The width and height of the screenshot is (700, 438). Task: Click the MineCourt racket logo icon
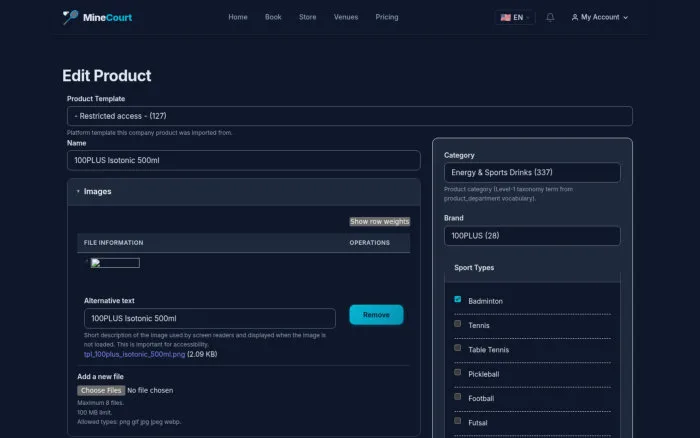click(x=70, y=17)
